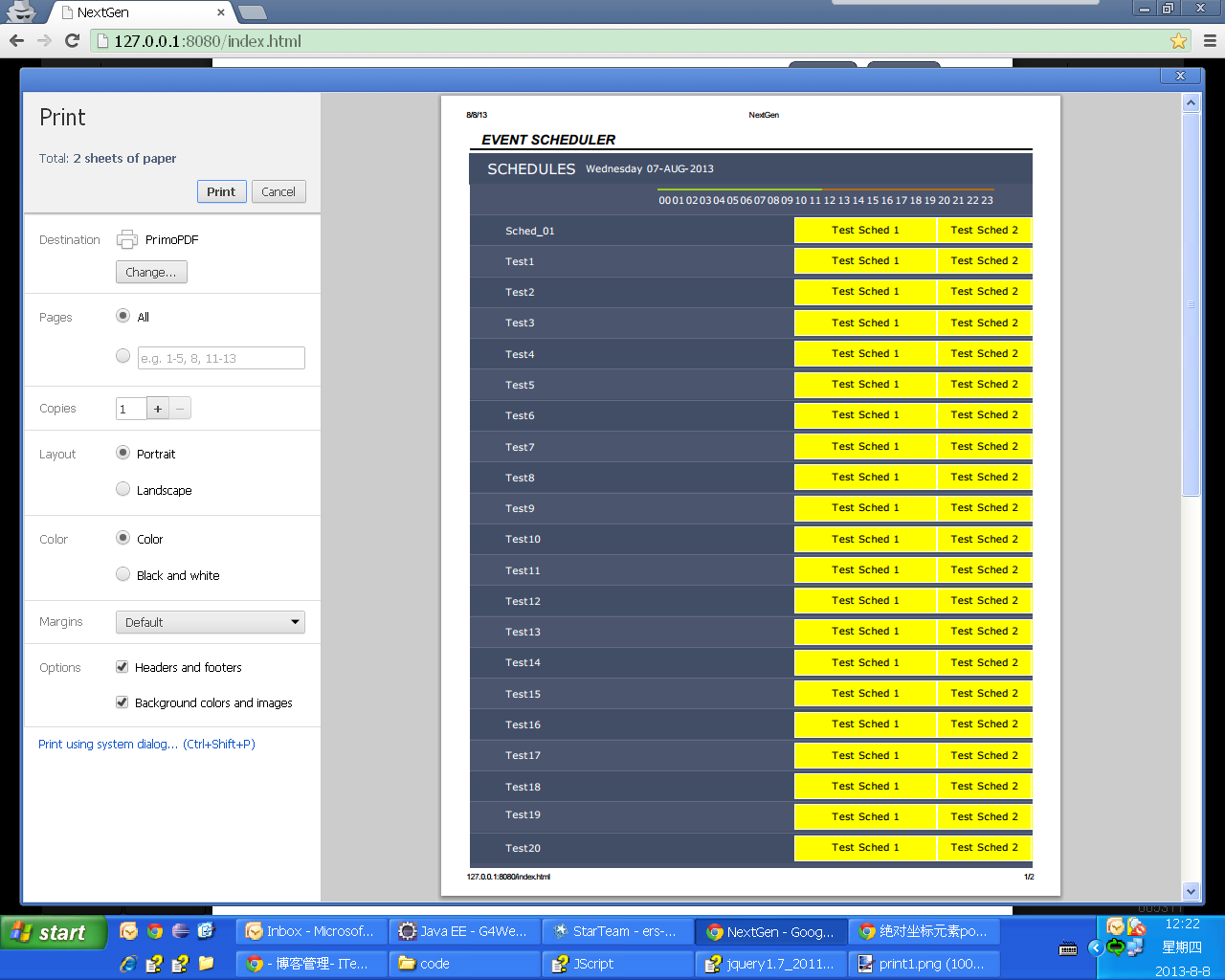Switch to the Inbox - Microsoft Outlook taskbar window

point(311,931)
